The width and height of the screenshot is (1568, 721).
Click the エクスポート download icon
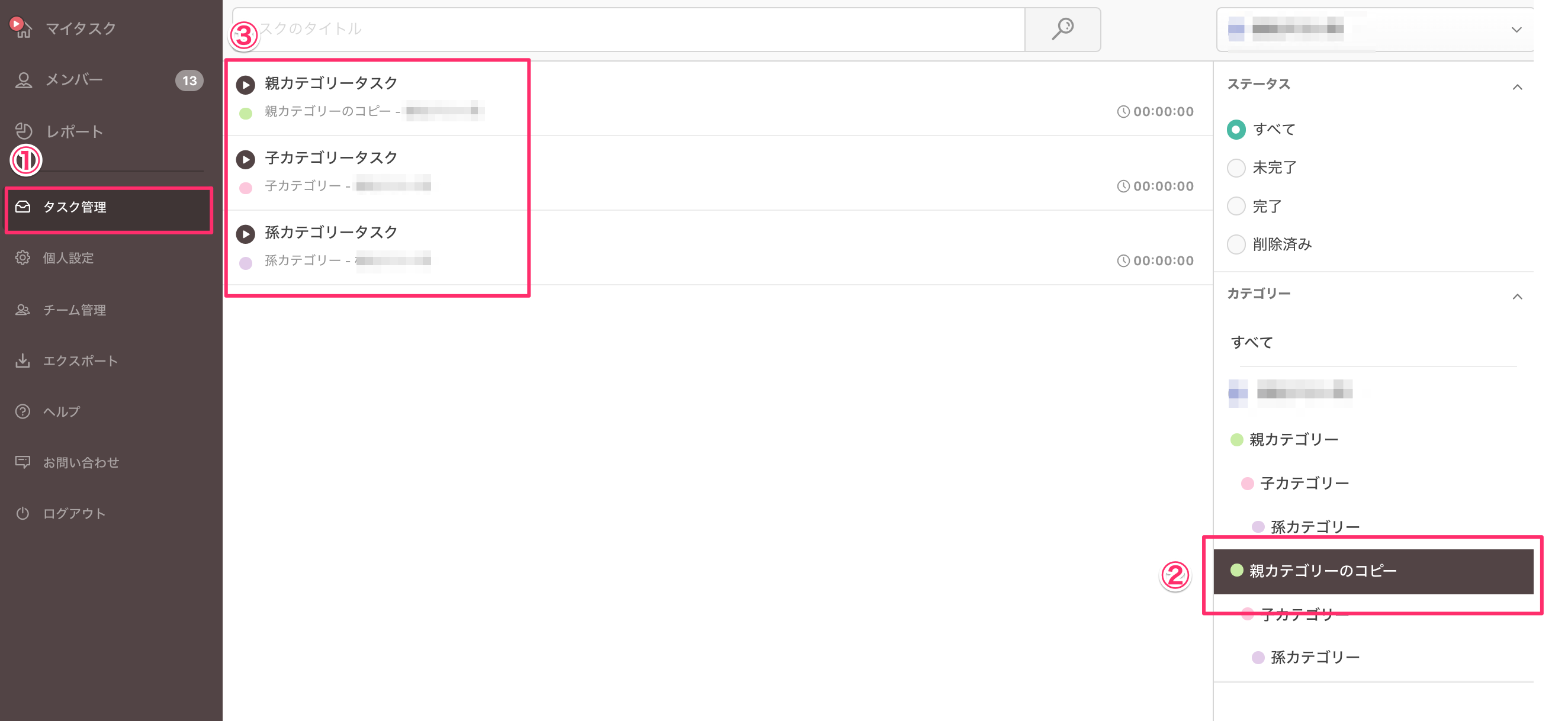click(x=23, y=361)
